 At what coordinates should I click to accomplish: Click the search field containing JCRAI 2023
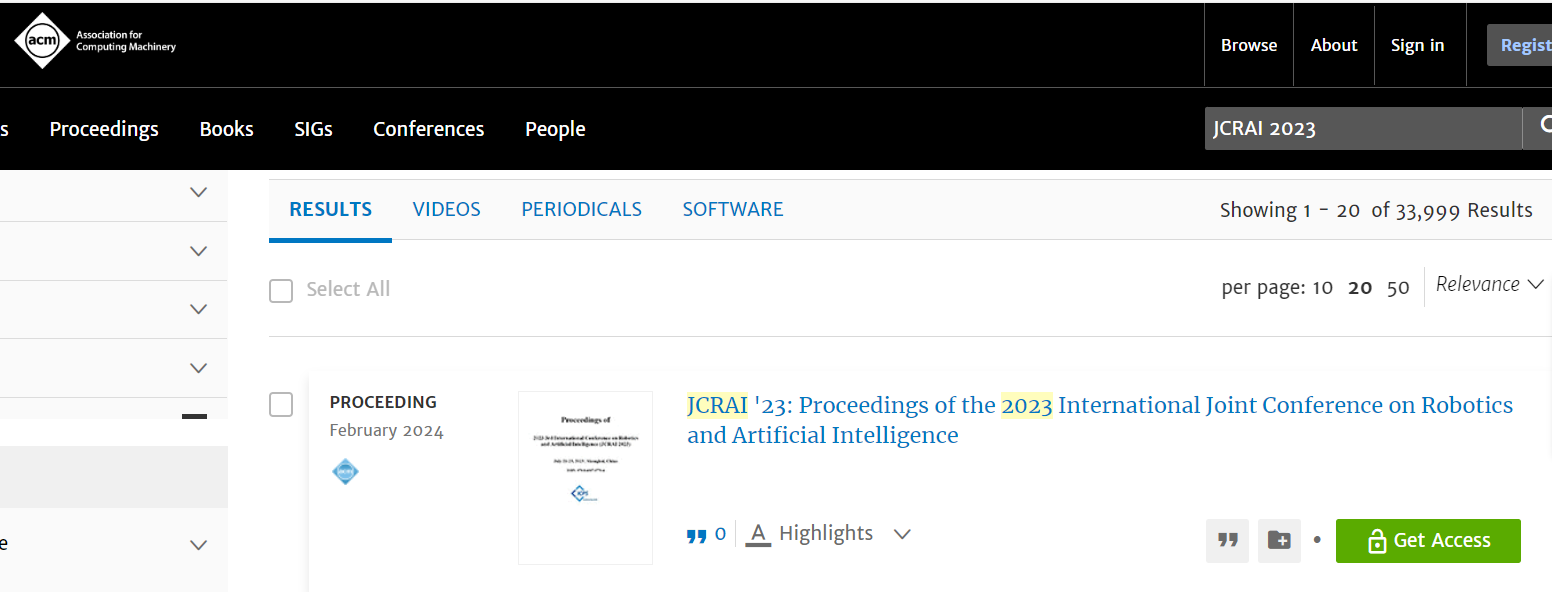click(x=1363, y=128)
